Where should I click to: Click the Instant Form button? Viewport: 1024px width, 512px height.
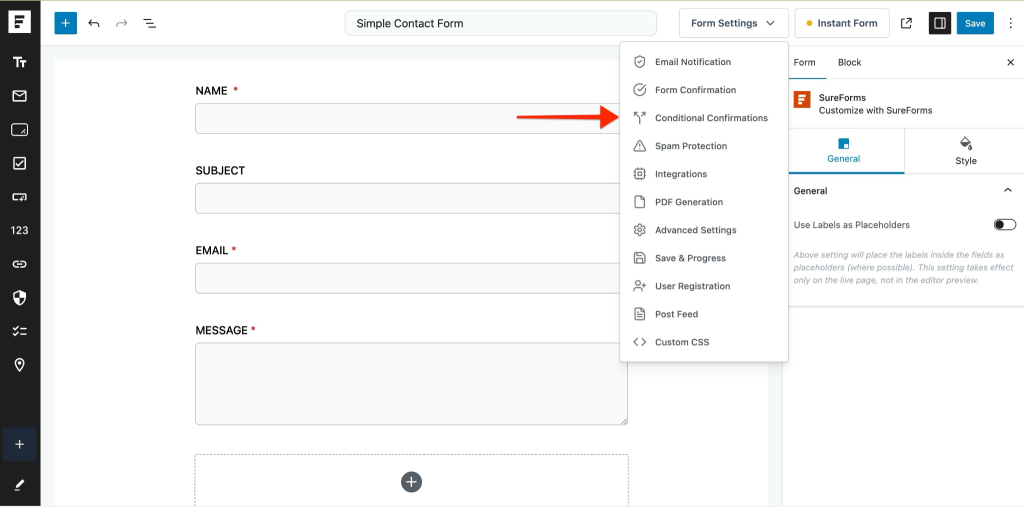[x=842, y=23]
